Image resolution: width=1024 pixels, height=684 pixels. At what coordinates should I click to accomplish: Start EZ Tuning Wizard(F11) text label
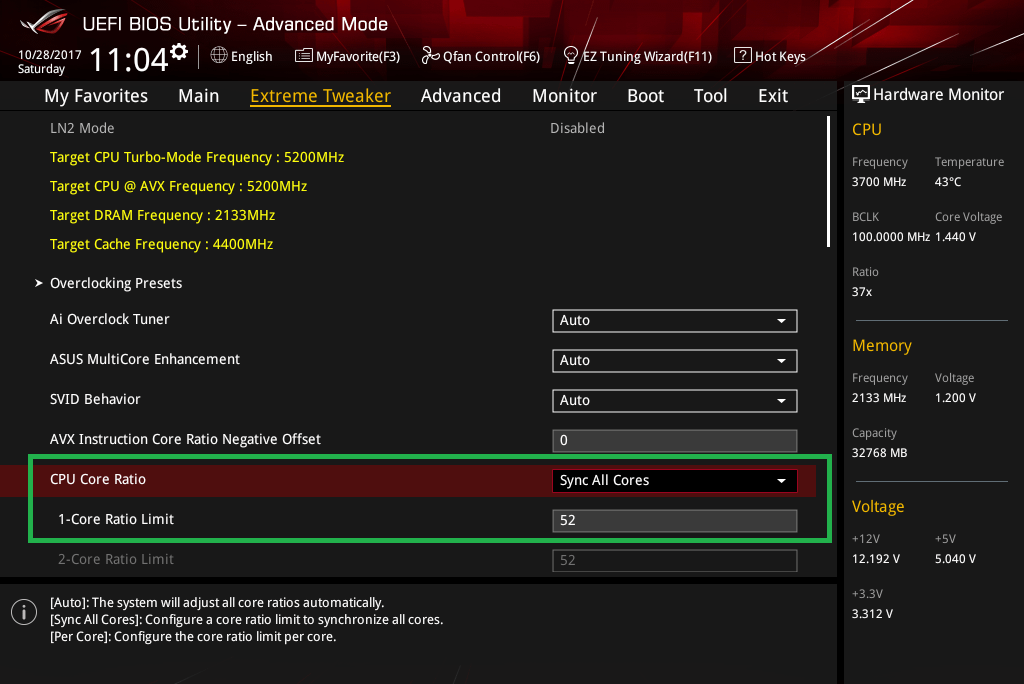(x=647, y=57)
